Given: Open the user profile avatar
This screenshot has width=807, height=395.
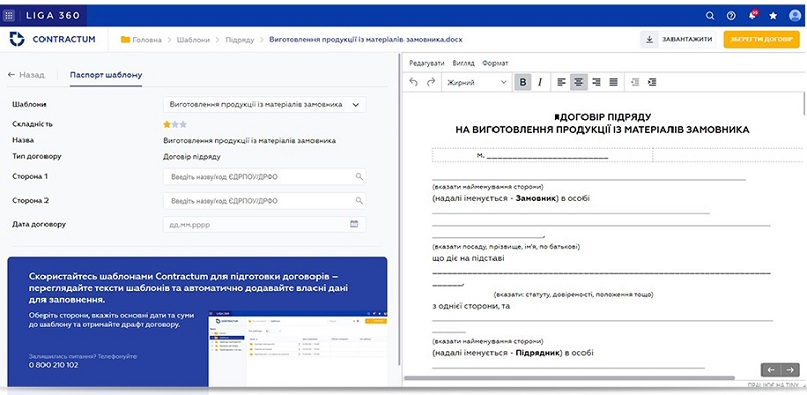Looking at the screenshot, I should (795, 15).
